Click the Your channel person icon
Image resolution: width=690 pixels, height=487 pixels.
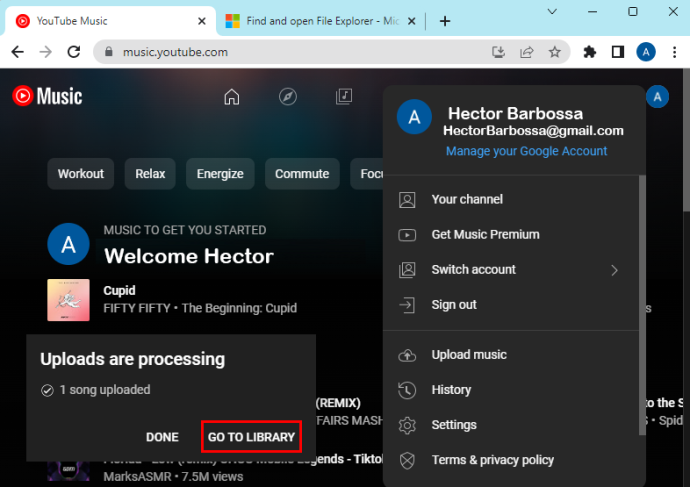407,200
